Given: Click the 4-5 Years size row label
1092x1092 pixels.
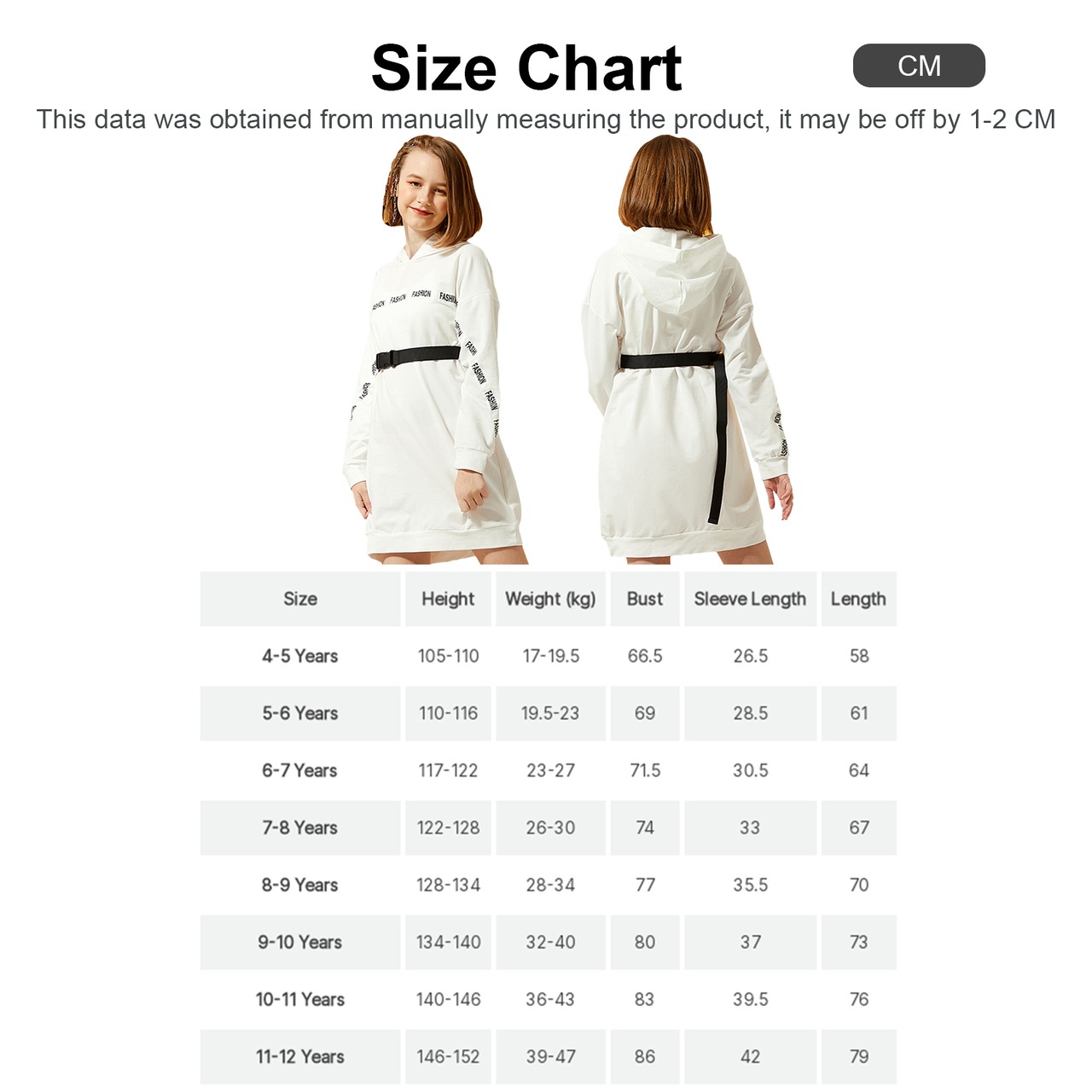Looking at the screenshot, I should [300, 656].
